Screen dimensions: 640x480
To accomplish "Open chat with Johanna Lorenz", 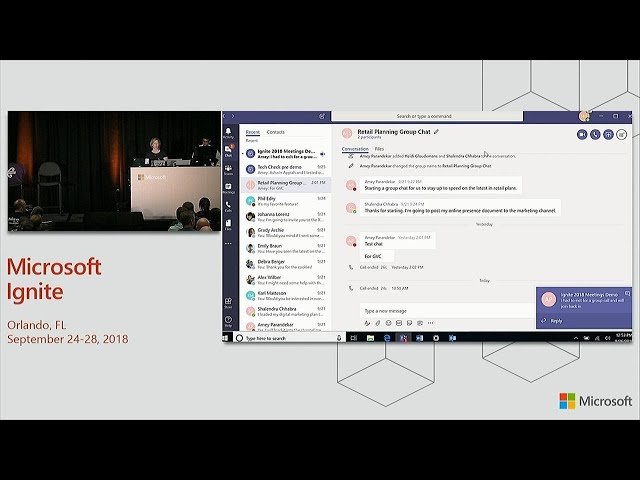I will pyautogui.click(x=286, y=217).
